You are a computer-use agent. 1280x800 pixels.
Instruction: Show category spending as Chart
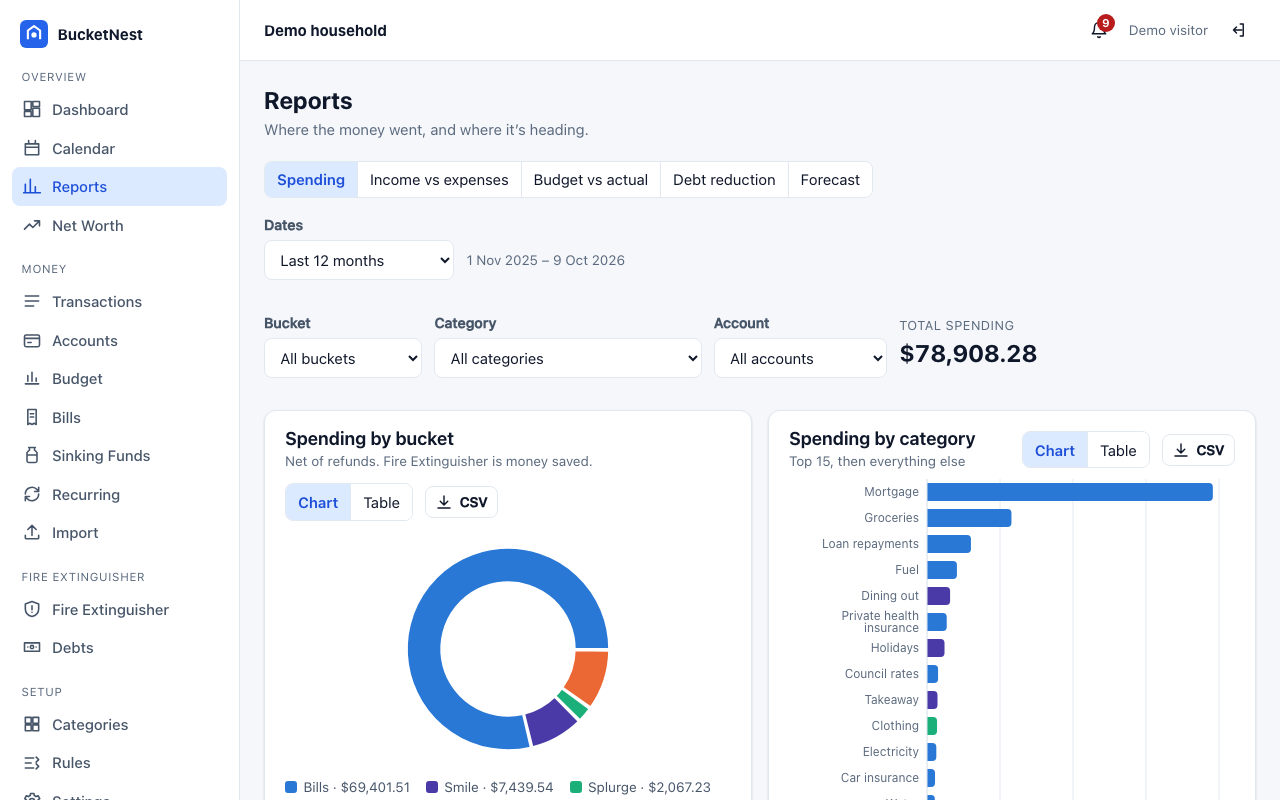tap(1055, 450)
